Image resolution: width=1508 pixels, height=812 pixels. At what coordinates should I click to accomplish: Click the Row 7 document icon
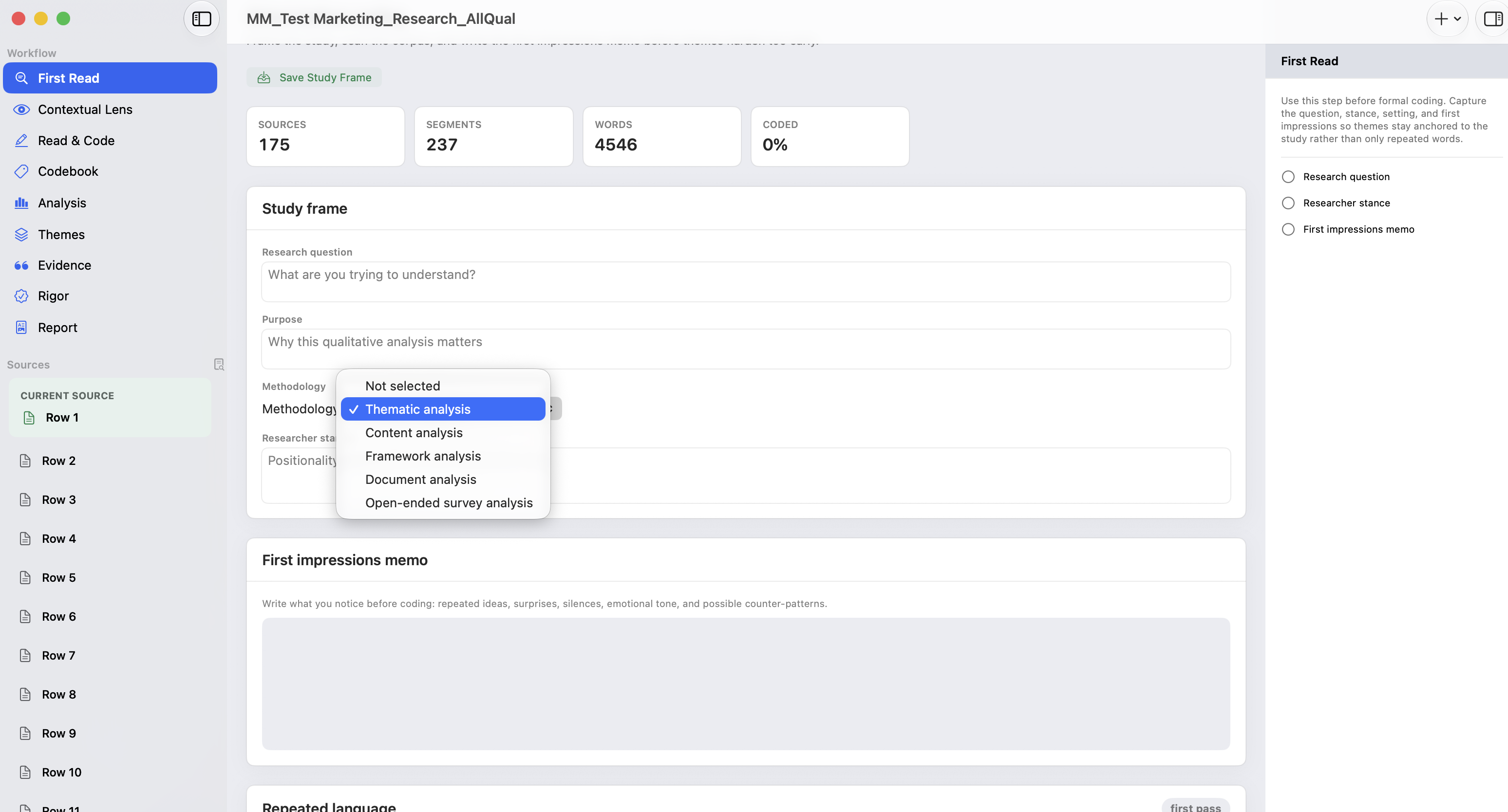(x=25, y=656)
